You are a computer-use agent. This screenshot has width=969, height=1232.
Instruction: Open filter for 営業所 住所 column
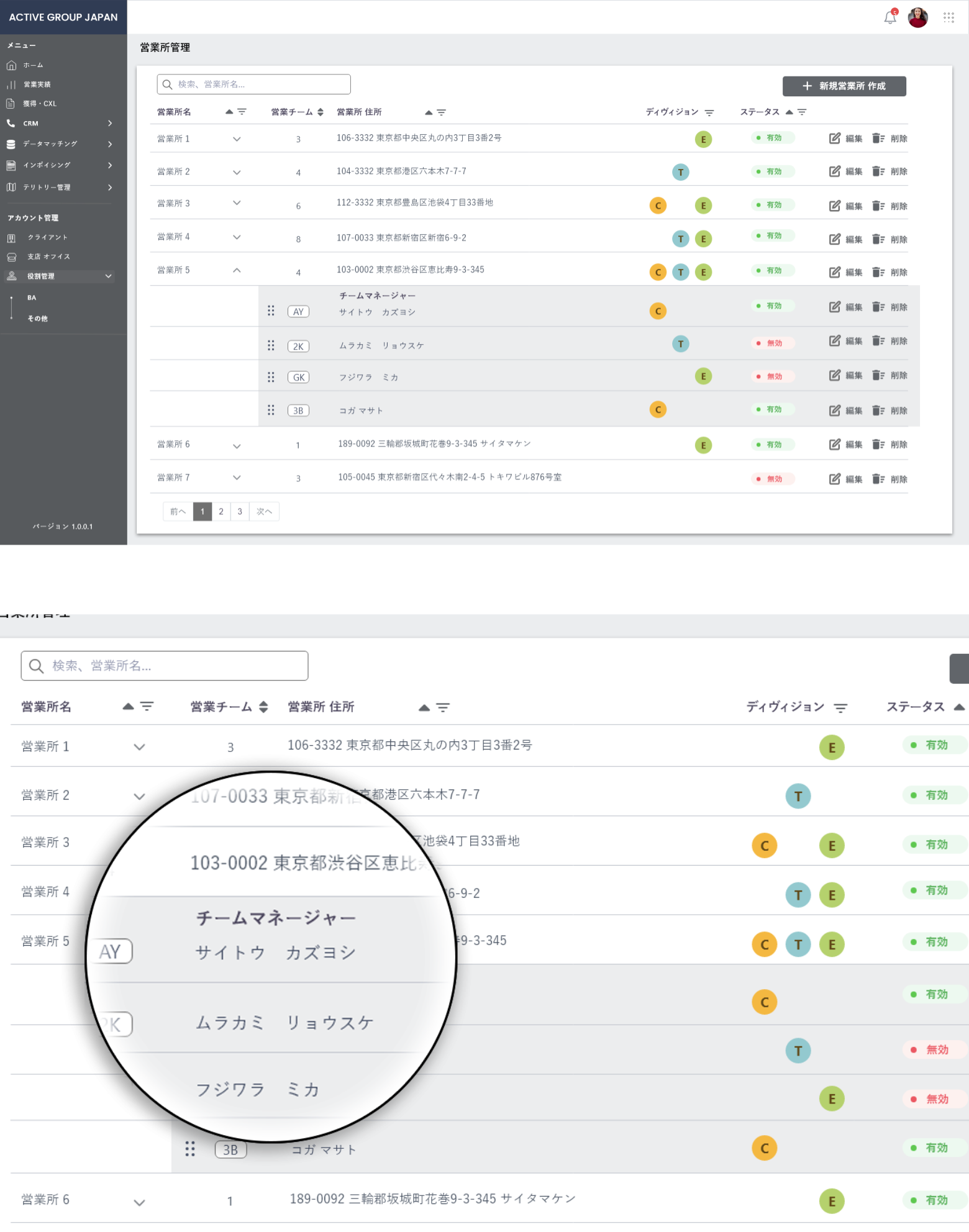click(x=442, y=112)
